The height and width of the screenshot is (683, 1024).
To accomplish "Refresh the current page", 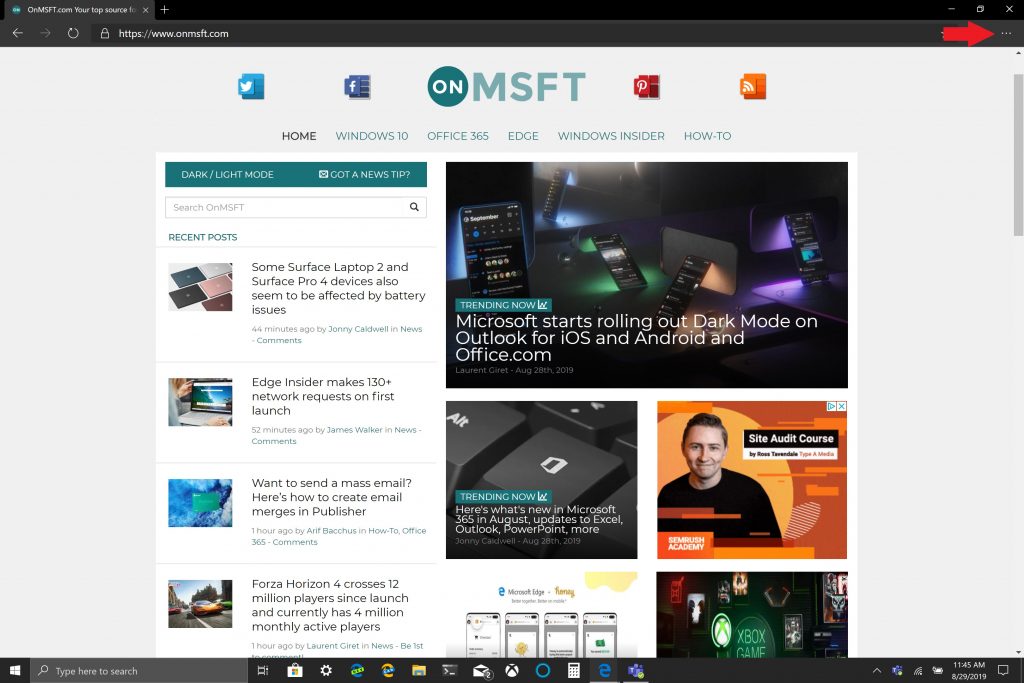I will point(73,33).
